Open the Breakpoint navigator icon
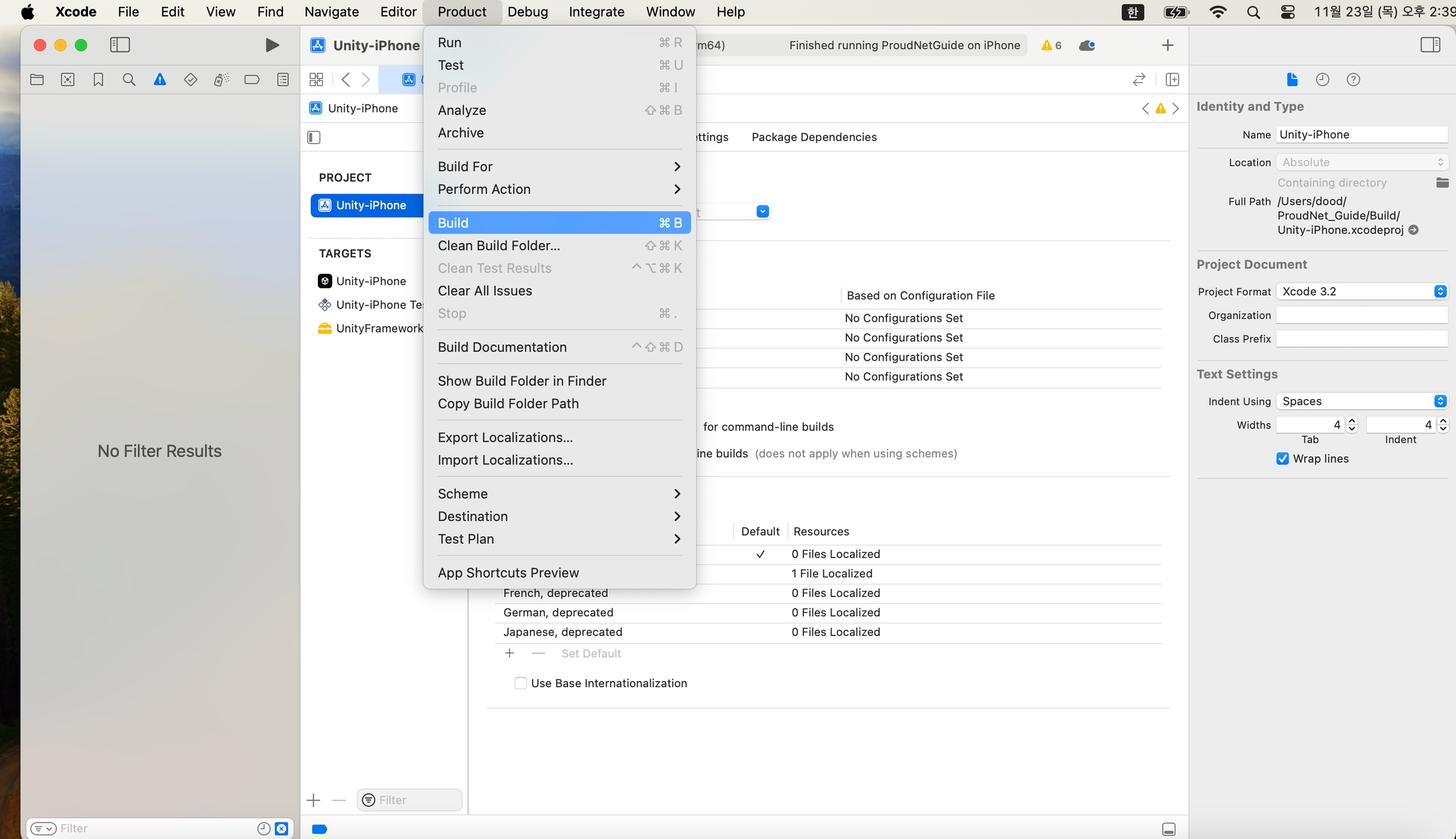This screenshot has height=839, width=1456. click(x=252, y=80)
